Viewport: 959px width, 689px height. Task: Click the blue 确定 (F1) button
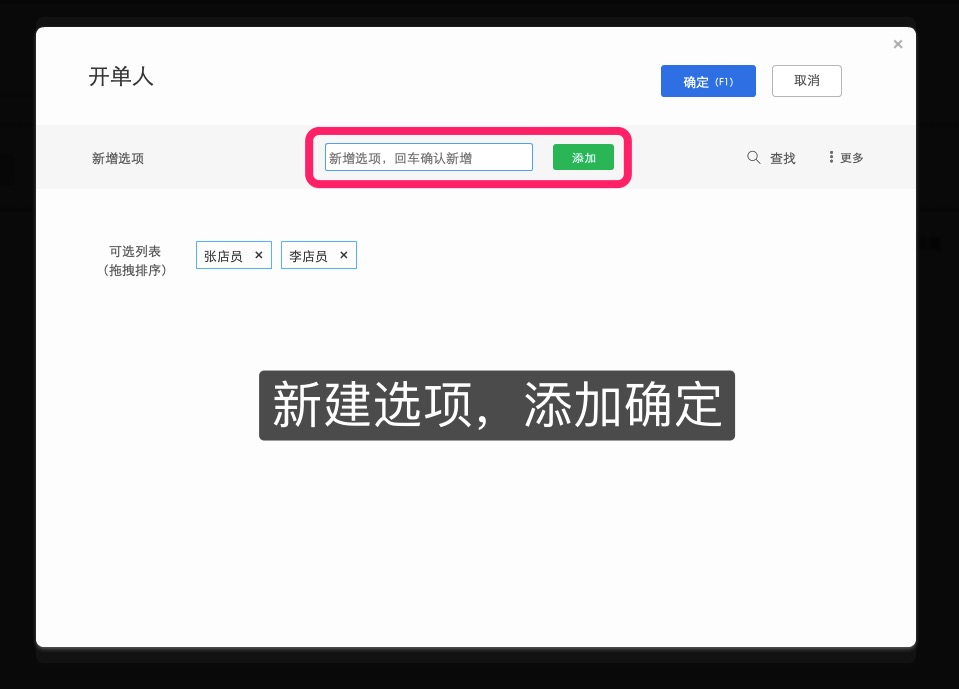[x=708, y=81]
